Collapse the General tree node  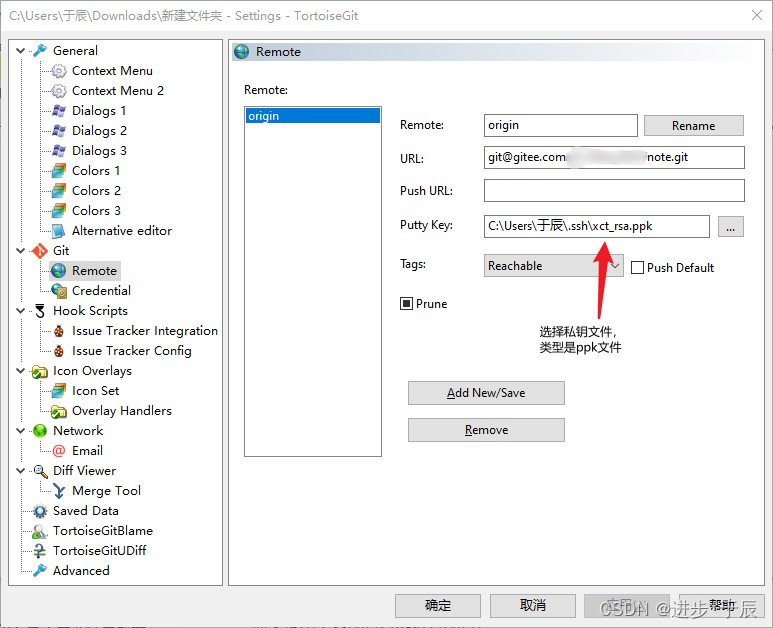[x=21, y=51]
